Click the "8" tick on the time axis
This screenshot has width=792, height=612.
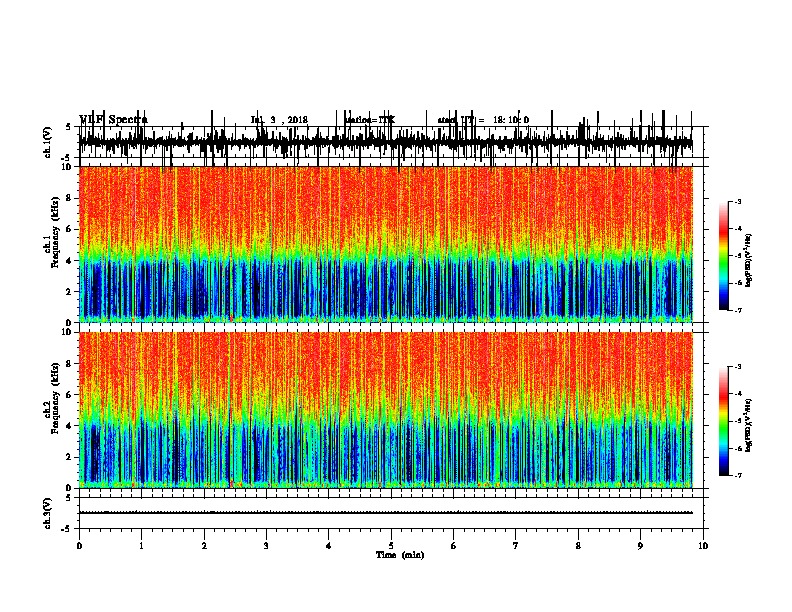coord(578,546)
